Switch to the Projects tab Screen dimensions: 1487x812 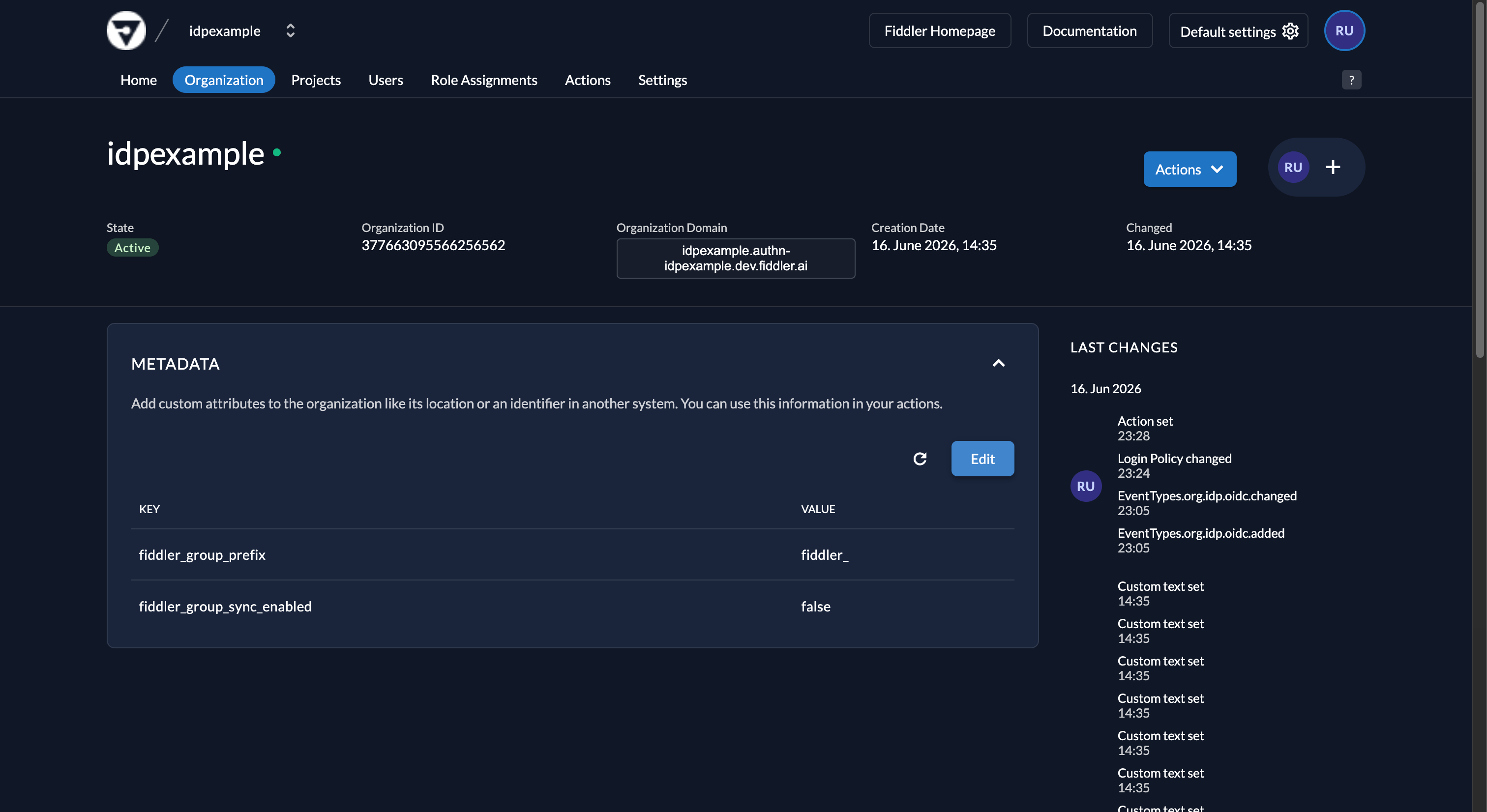click(316, 80)
